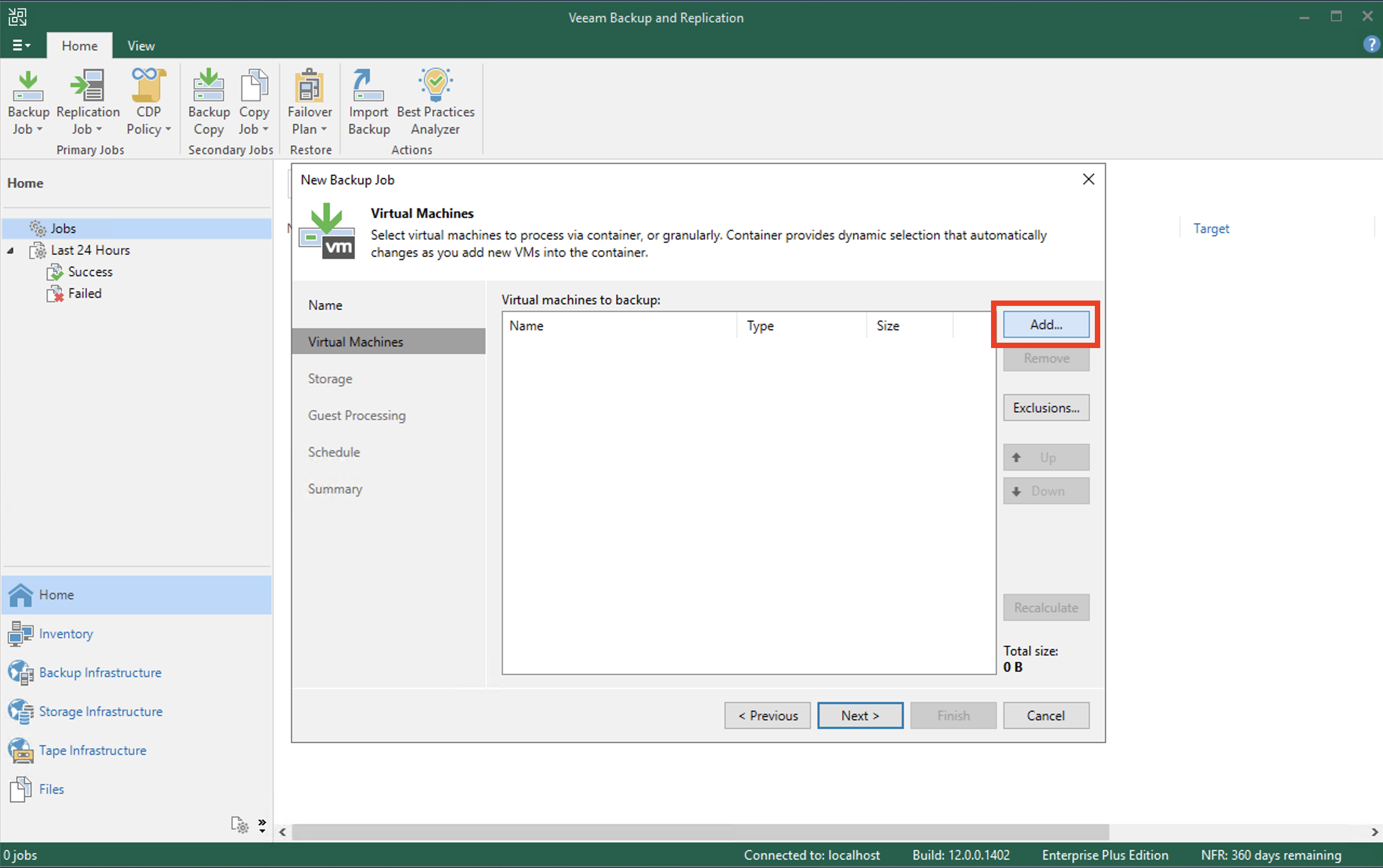Switch to the View ribbon tab

(141, 46)
